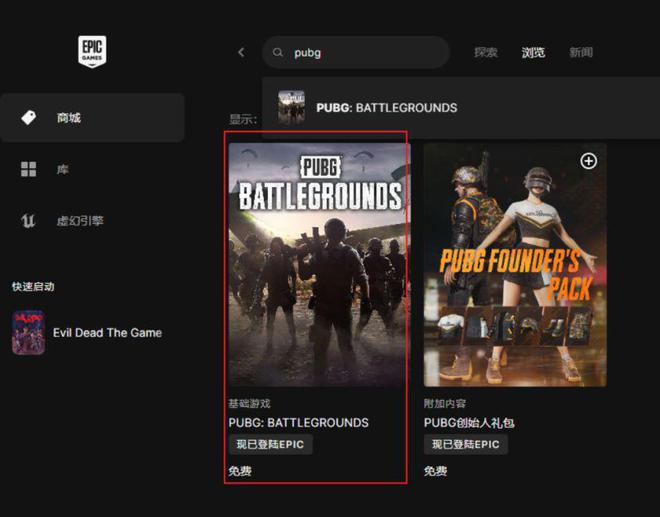Click the suggestion's PUBG thumbnail image

click(x=291, y=107)
